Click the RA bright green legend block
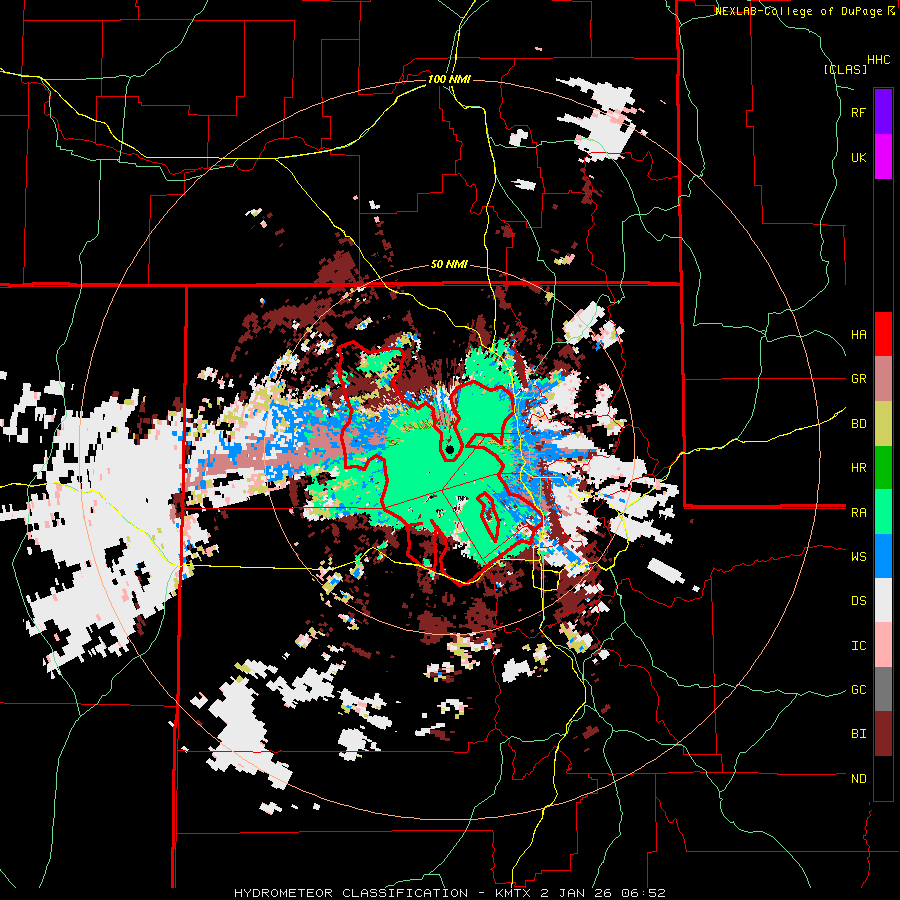 883,512
